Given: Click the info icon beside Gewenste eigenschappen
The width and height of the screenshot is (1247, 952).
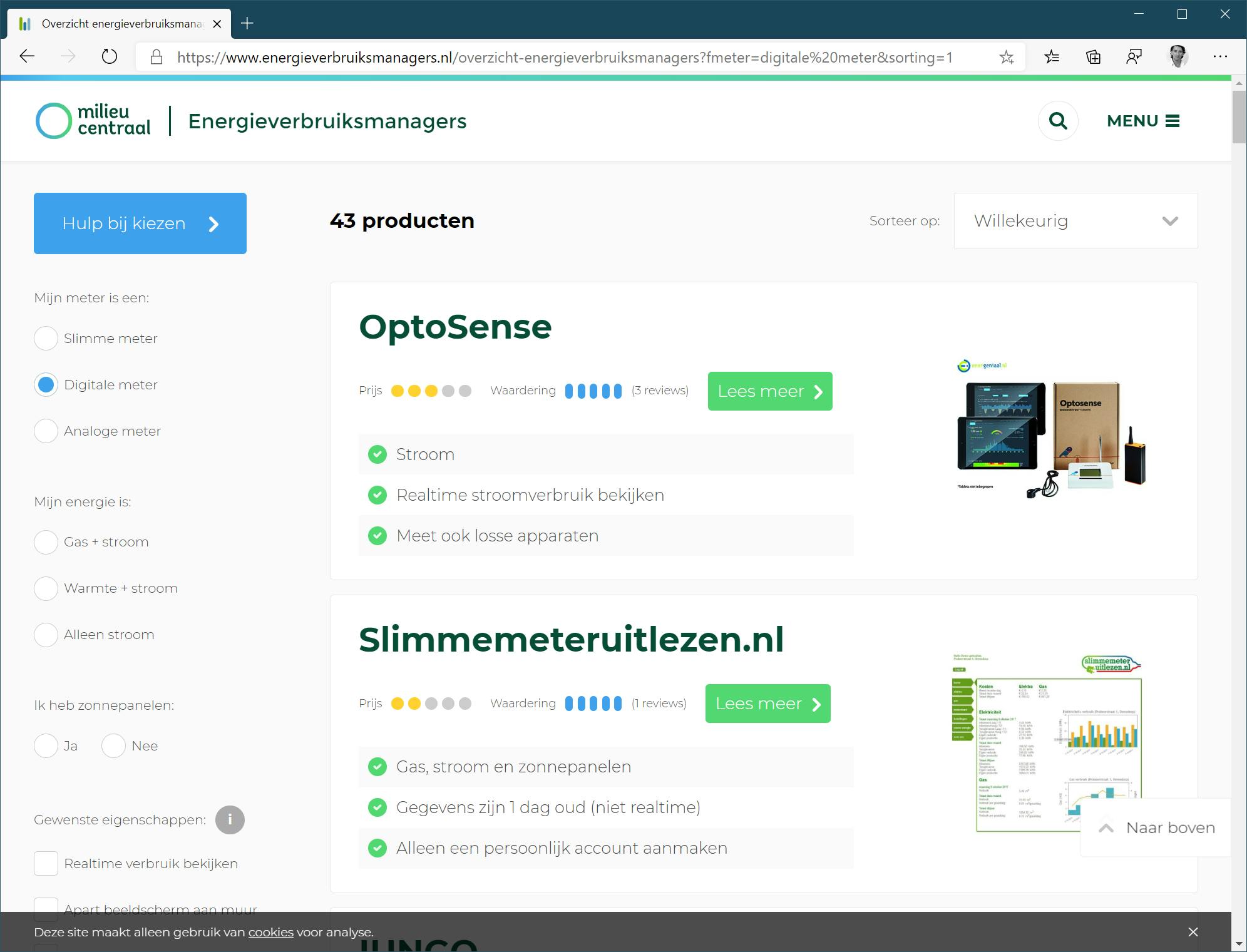Looking at the screenshot, I should [230, 819].
